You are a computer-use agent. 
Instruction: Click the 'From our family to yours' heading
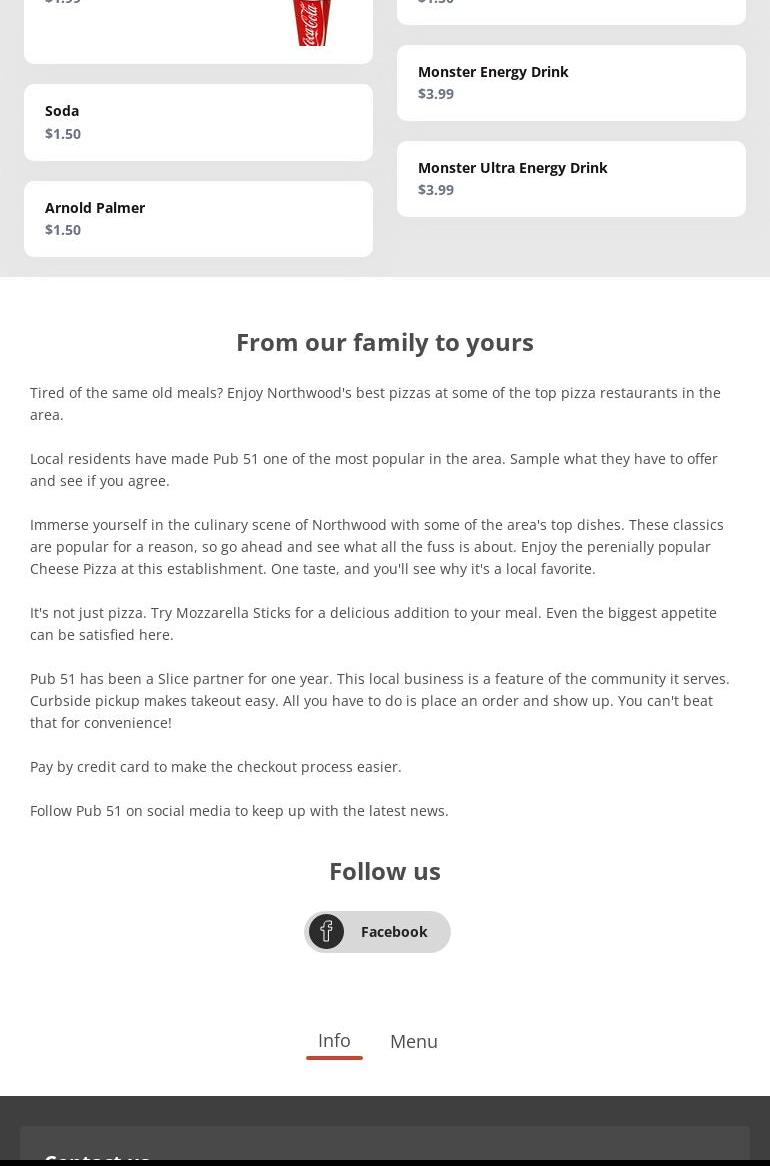pos(385,342)
